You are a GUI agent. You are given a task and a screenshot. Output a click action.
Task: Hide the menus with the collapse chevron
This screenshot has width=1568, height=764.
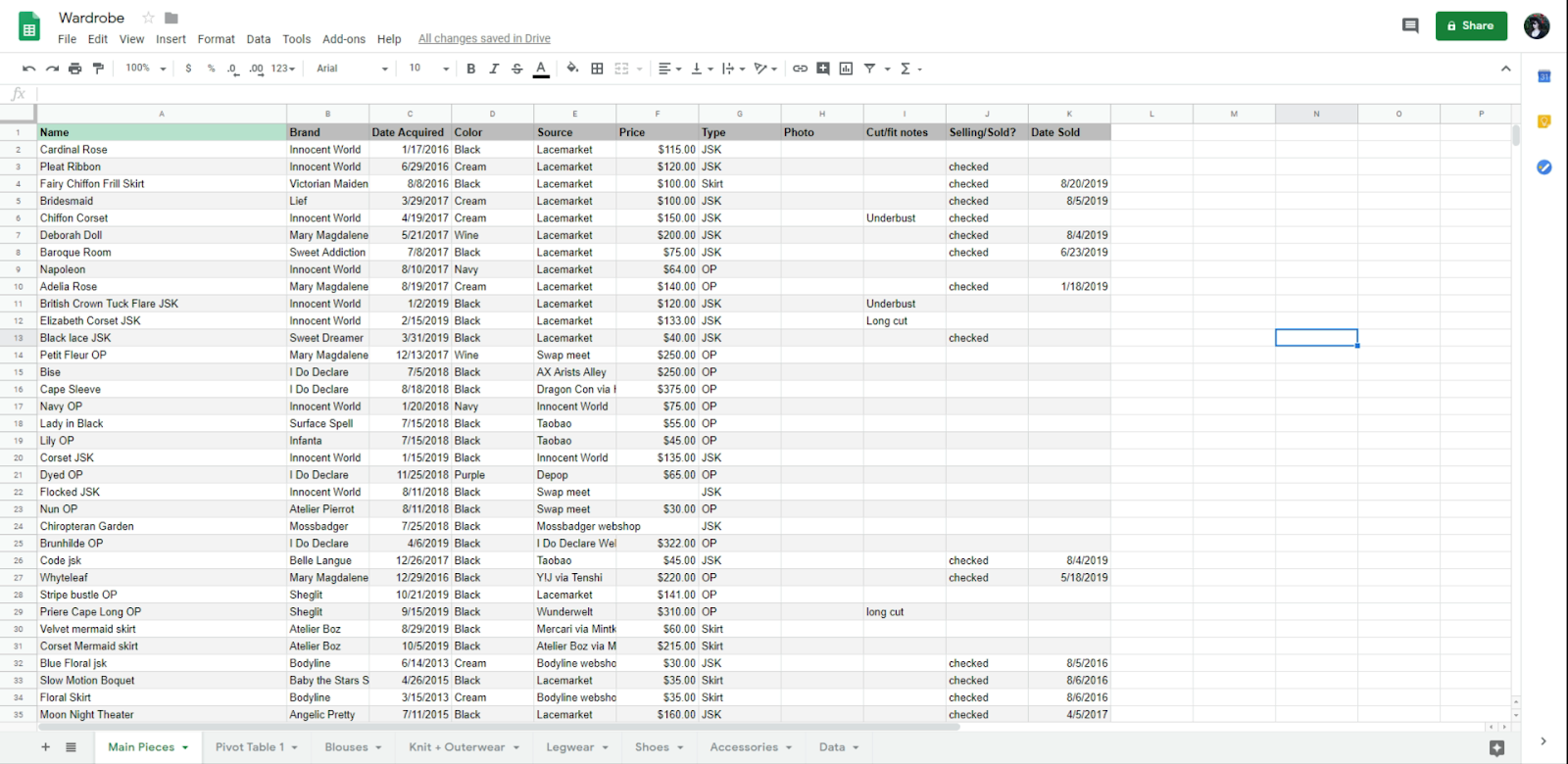click(x=1505, y=69)
